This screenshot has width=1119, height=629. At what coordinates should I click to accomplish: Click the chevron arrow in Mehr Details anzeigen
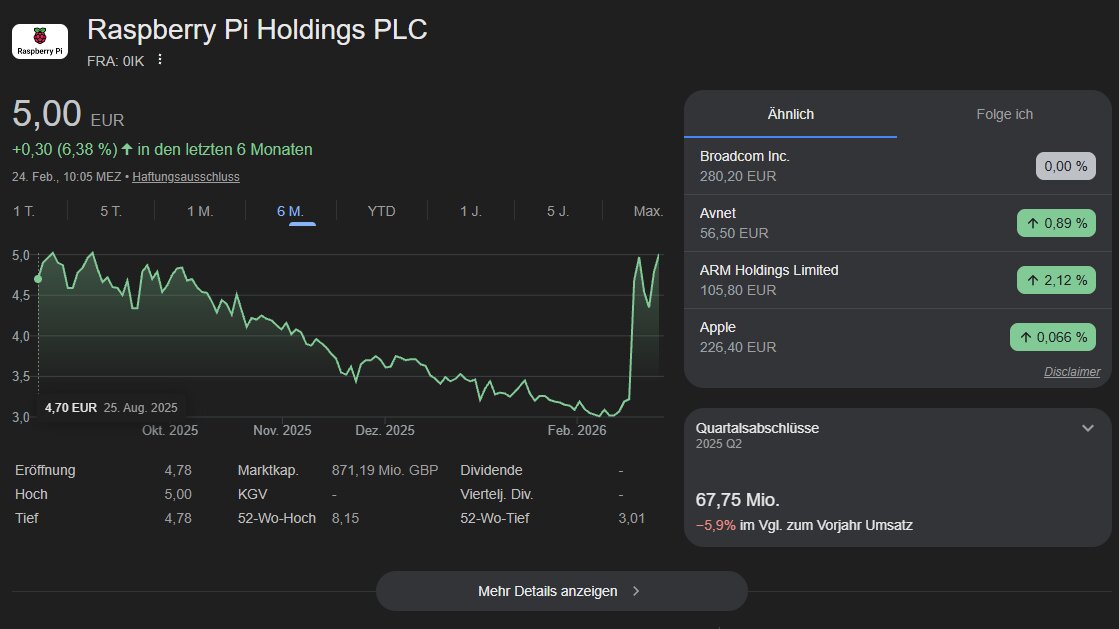click(x=636, y=591)
